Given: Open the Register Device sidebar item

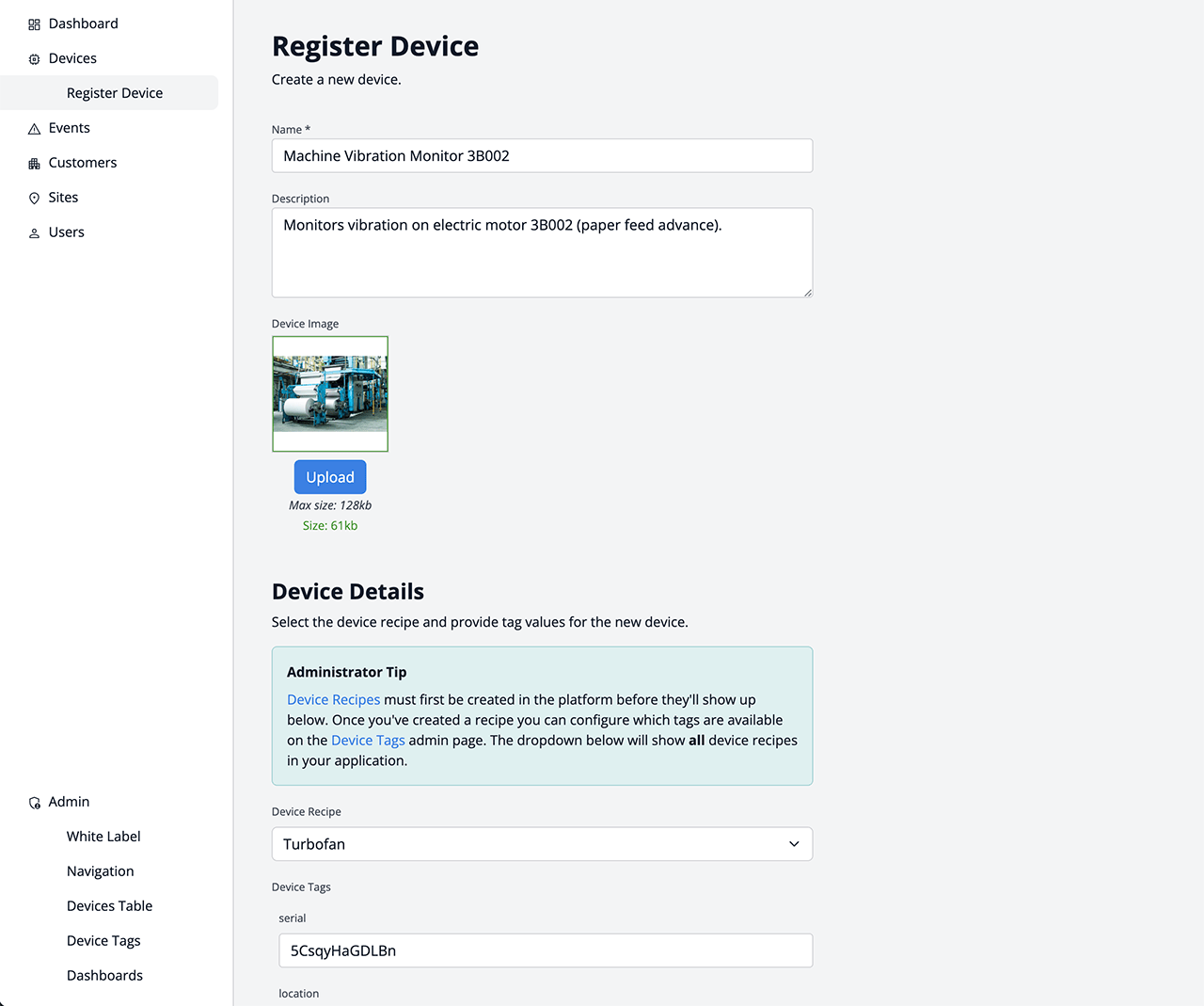Looking at the screenshot, I should (x=115, y=93).
